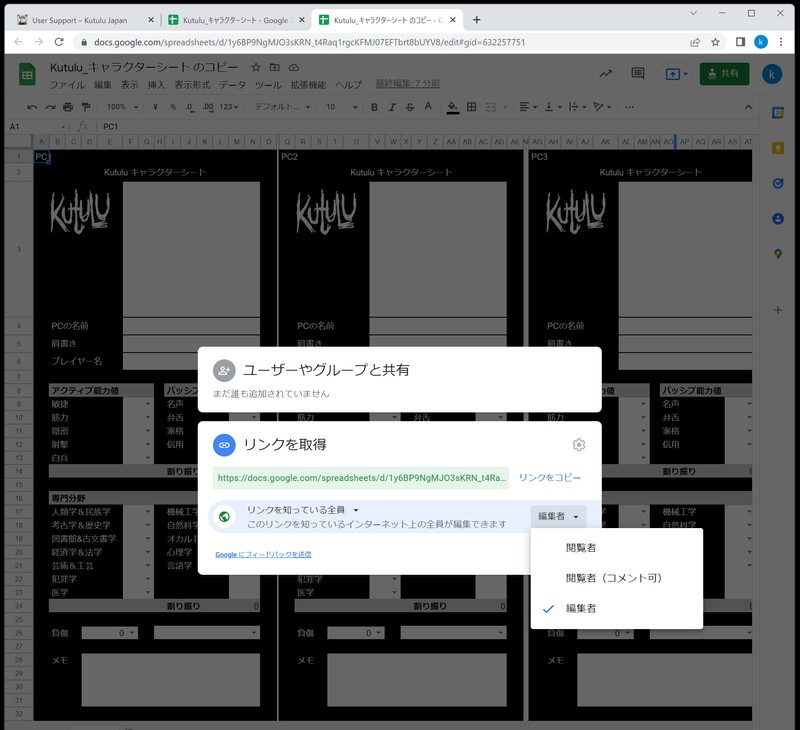This screenshot has width=800, height=730.
Task: Click the redo toolbar icon
Action: pyautogui.click(x=50, y=107)
